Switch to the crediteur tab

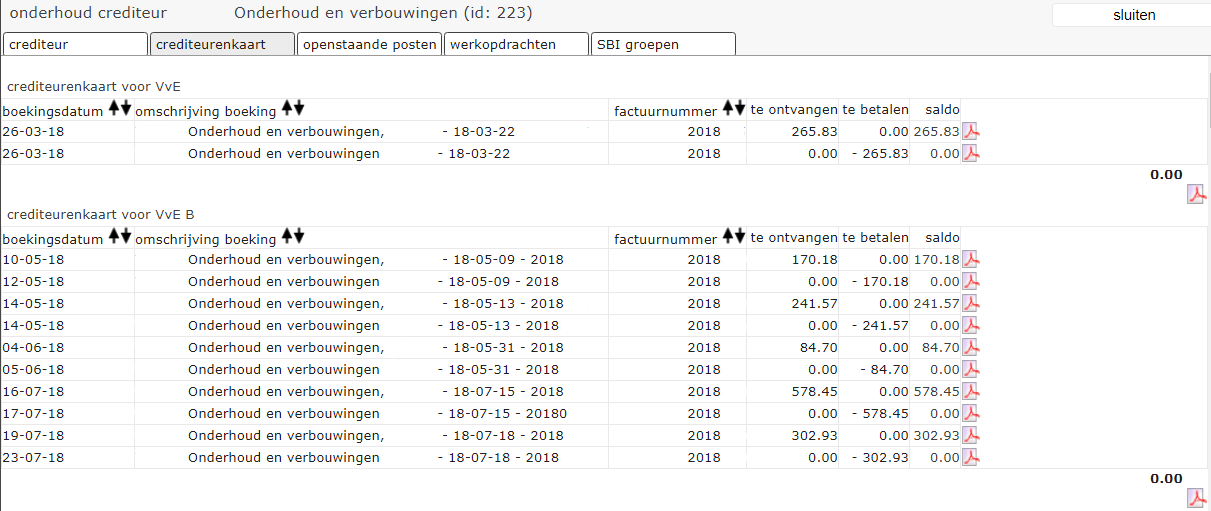pyautogui.click(x=75, y=44)
